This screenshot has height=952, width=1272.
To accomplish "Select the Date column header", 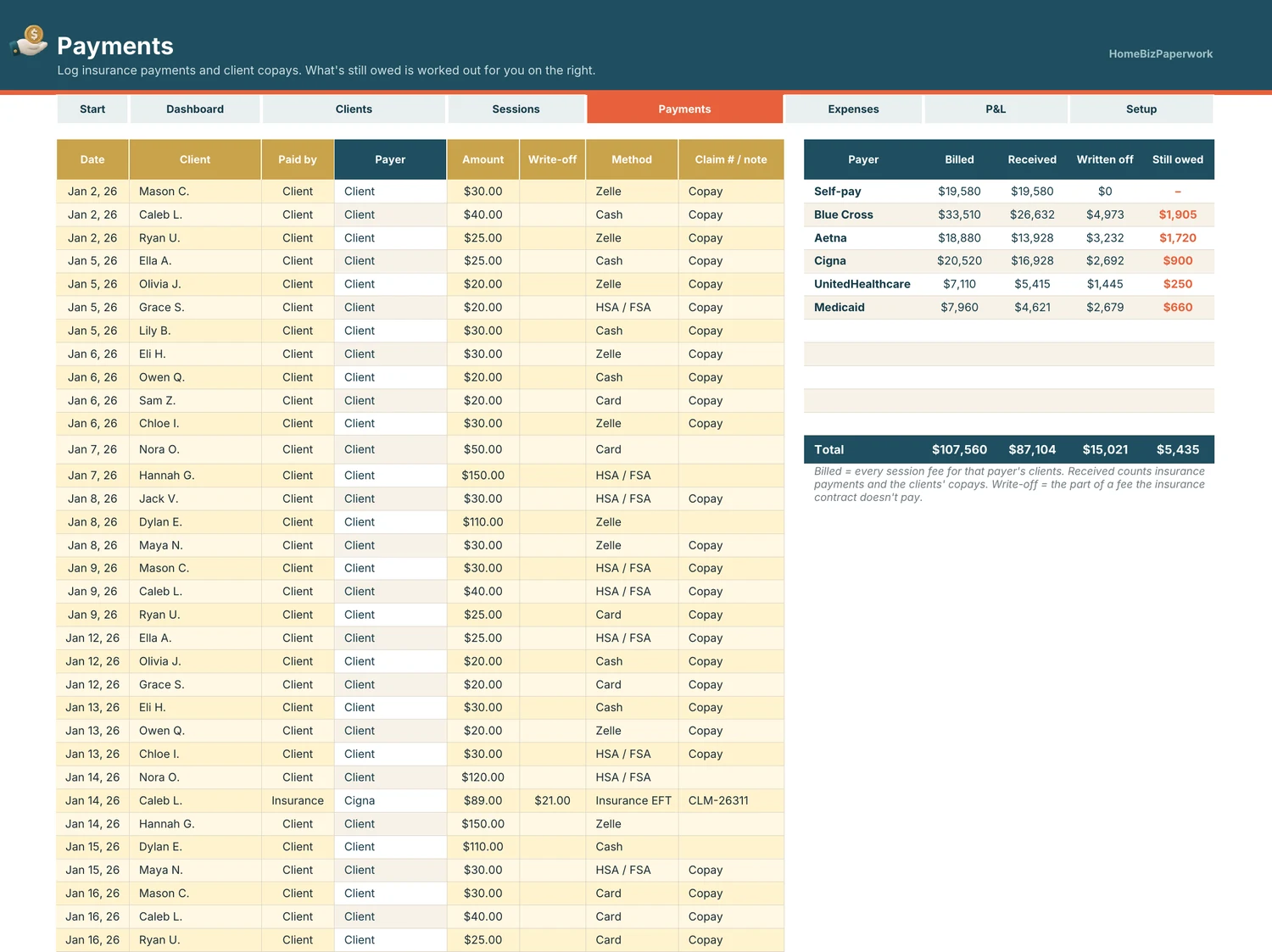I will 92,159.
